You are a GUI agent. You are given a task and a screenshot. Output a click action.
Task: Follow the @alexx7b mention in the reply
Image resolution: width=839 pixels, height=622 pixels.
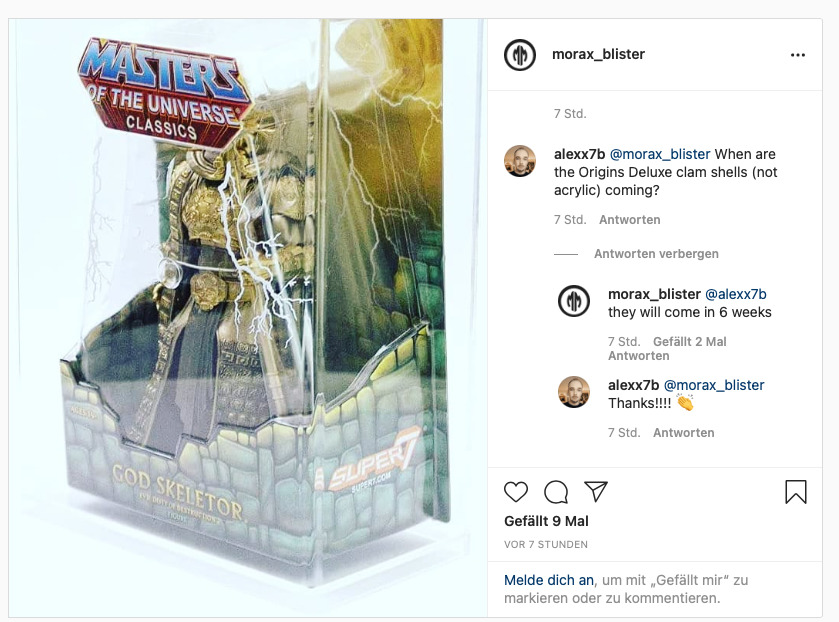(x=736, y=294)
